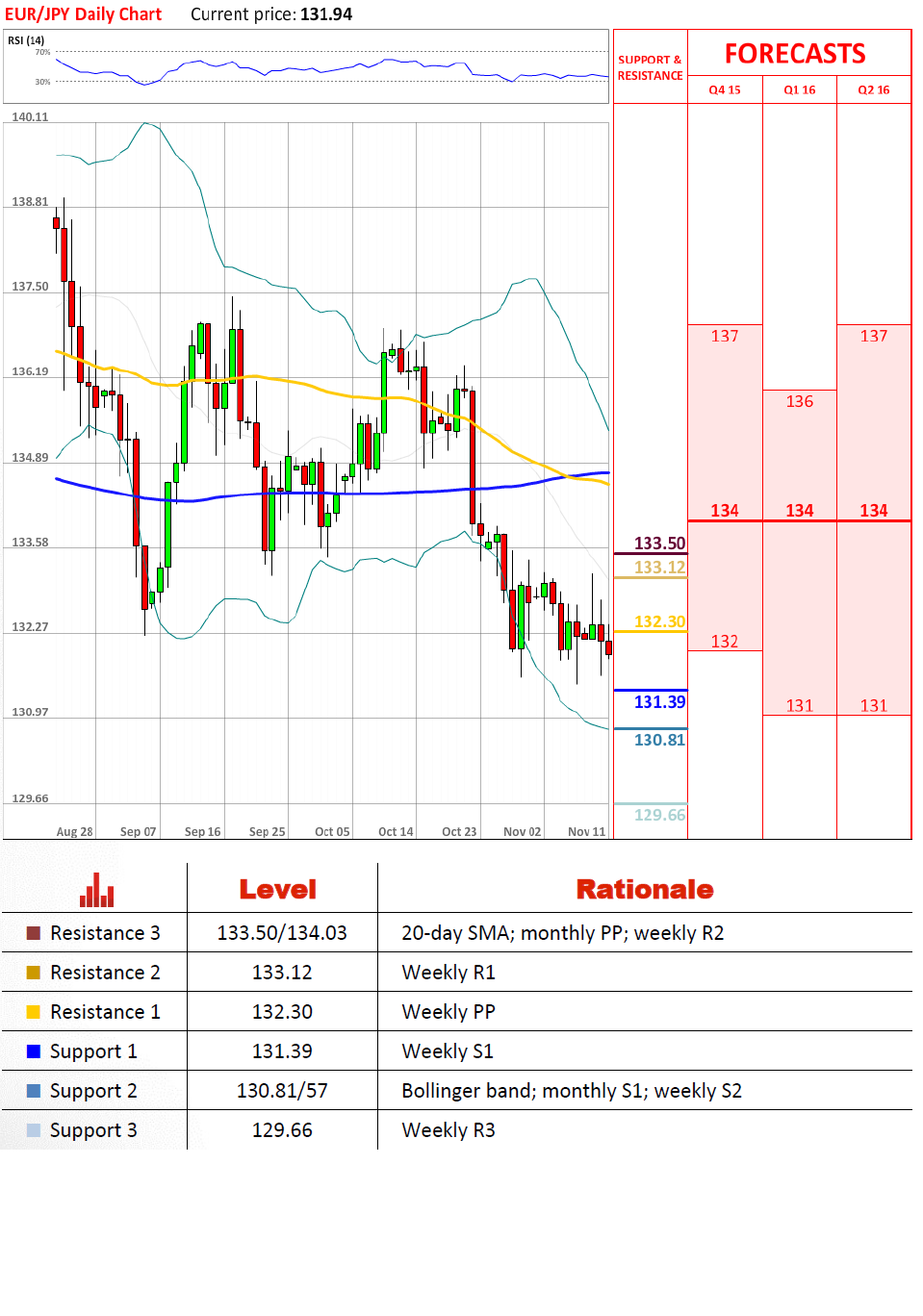Click the 131 forecast low in Q2 16
This screenshot has width=923, height=1316.
coord(874,705)
